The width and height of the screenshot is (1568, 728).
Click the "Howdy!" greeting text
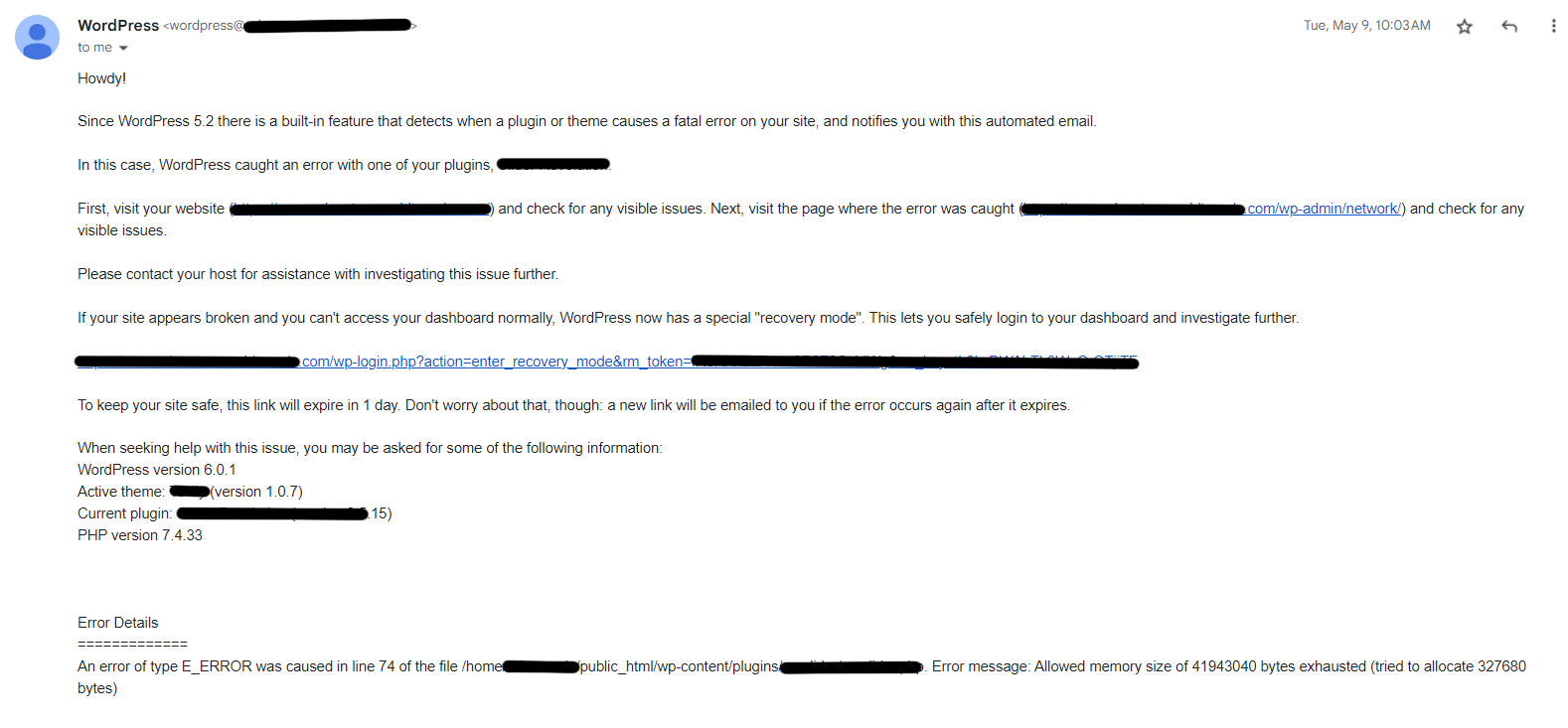[102, 78]
